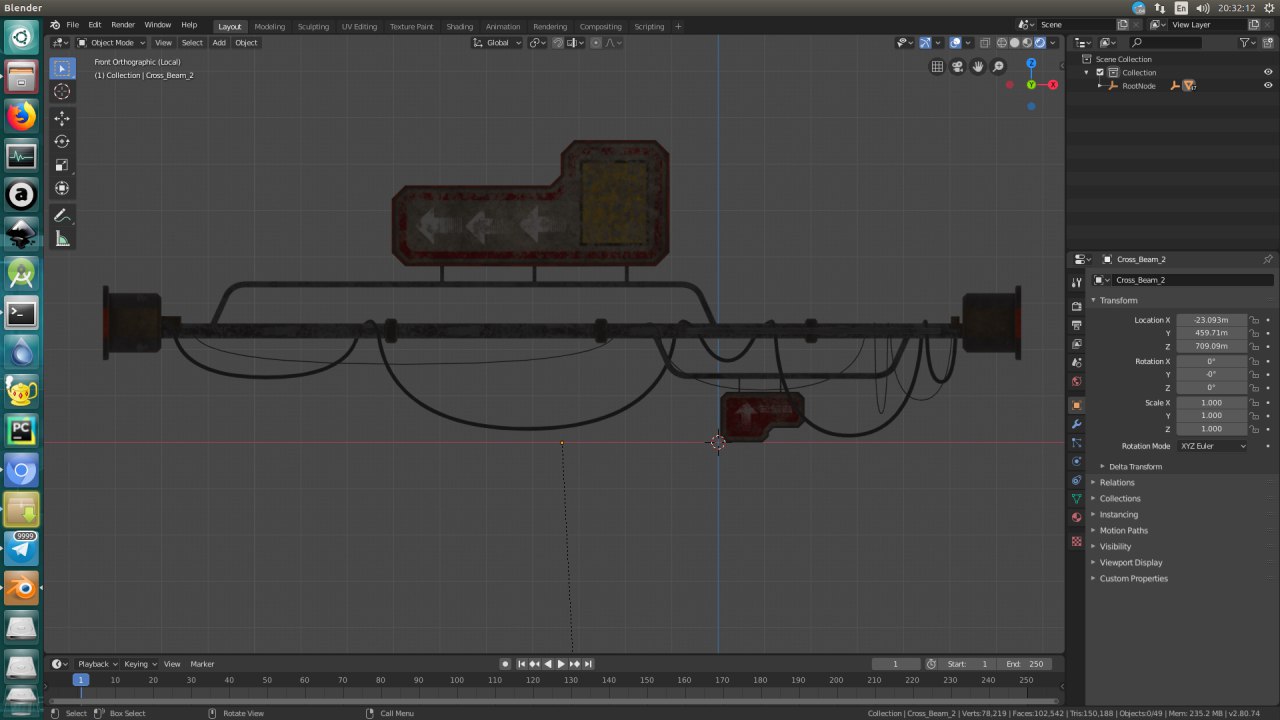
Task: Select the Move tool
Action: click(62, 118)
